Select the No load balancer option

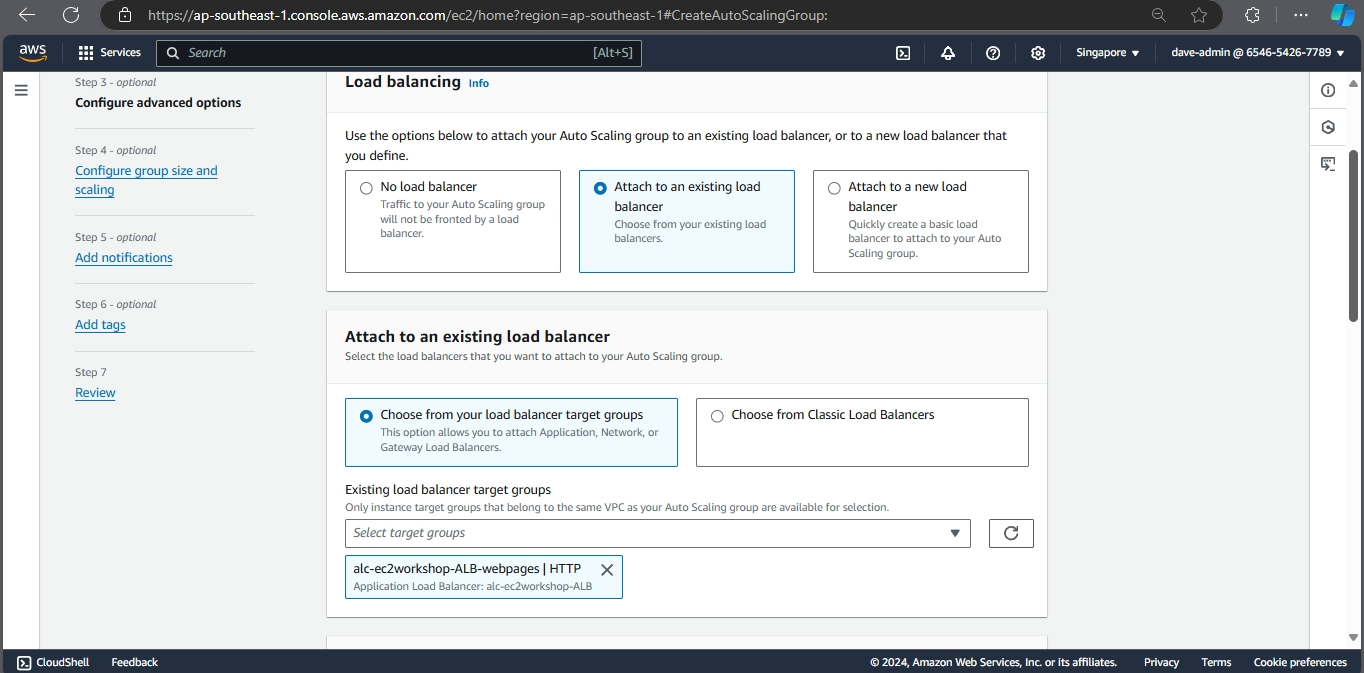click(x=366, y=188)
